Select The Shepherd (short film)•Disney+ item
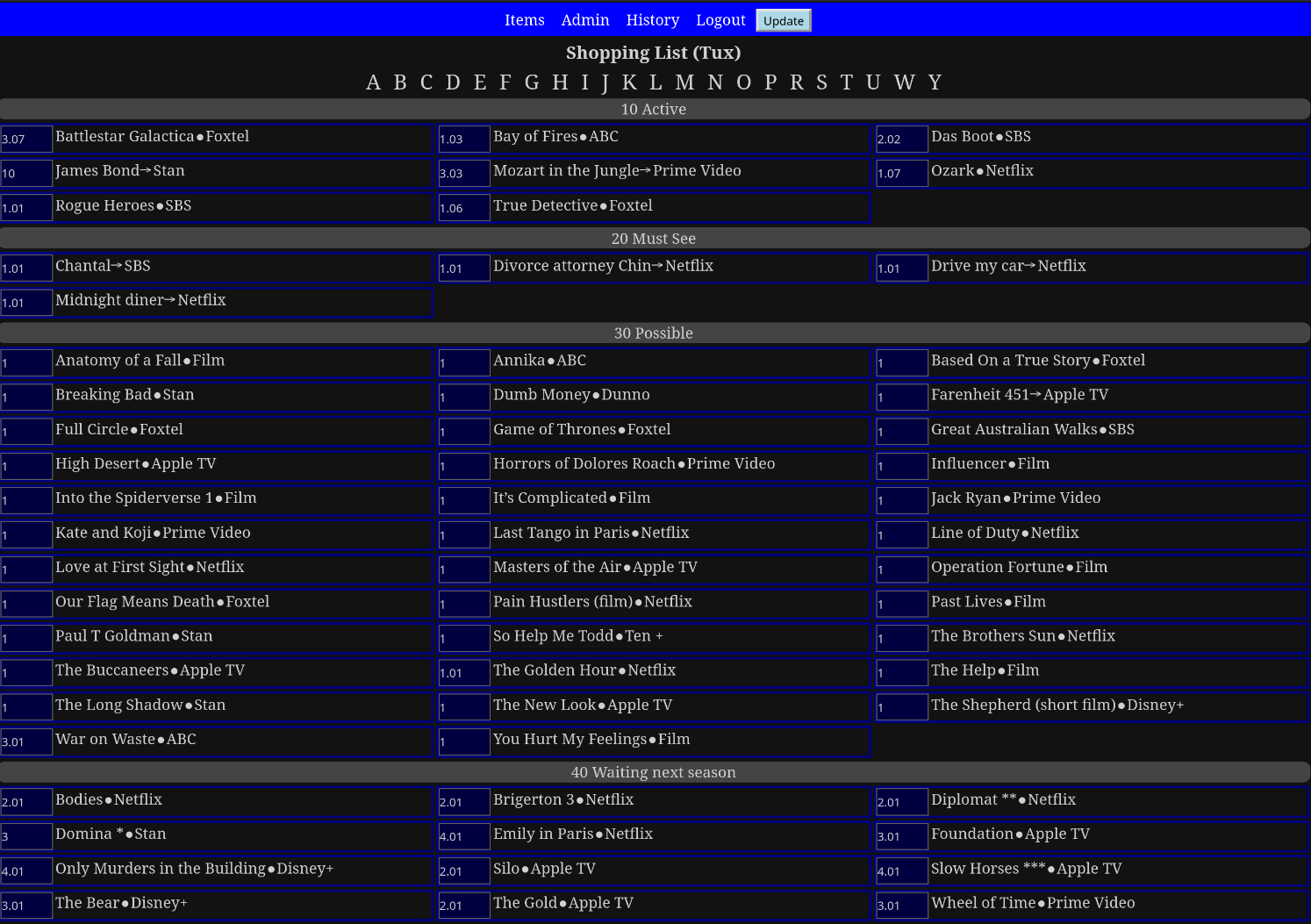This screenshot has width=1311, height=924. click(1057, 705)
